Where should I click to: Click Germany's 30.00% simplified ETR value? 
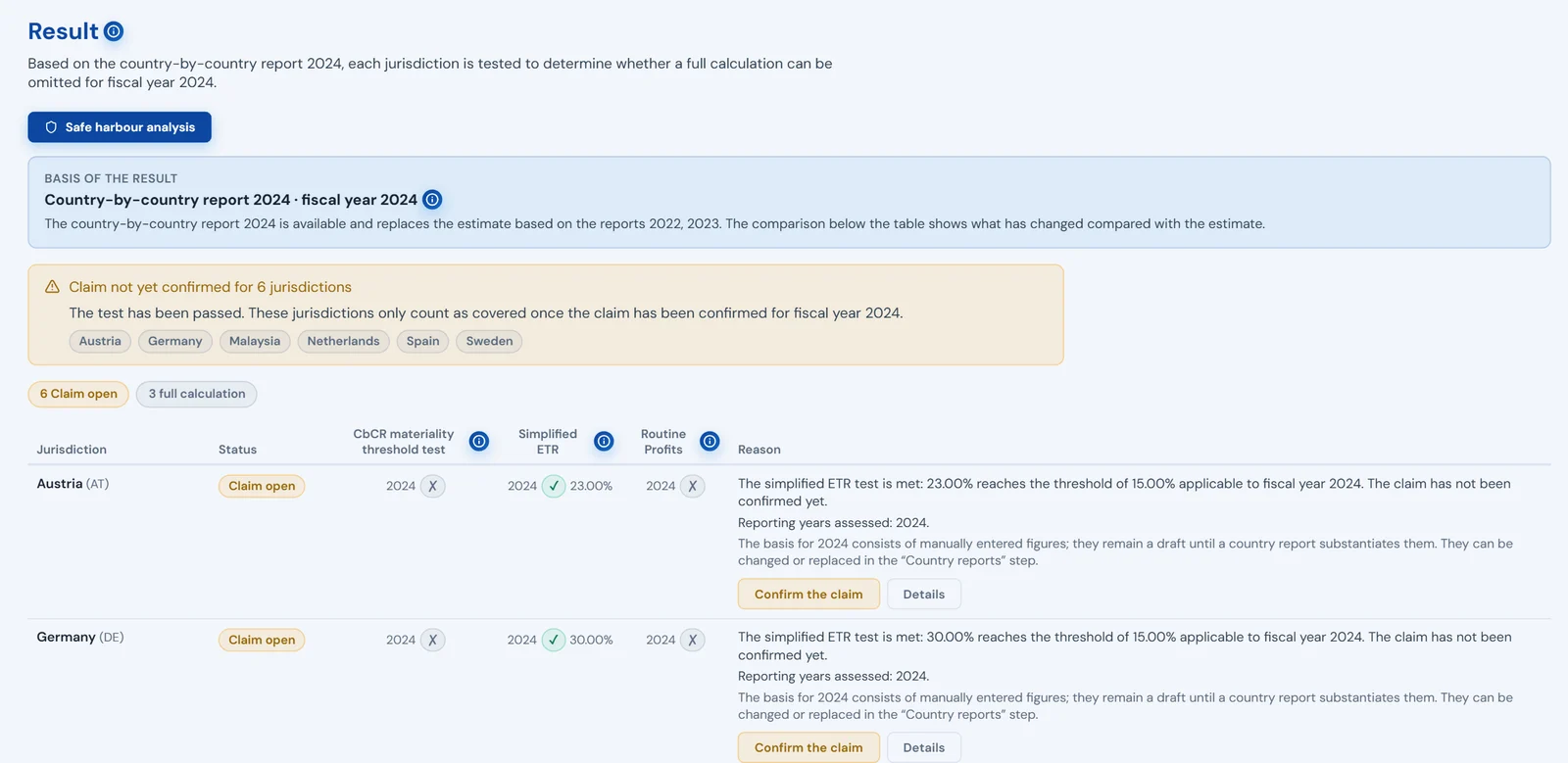click(591, 640)
